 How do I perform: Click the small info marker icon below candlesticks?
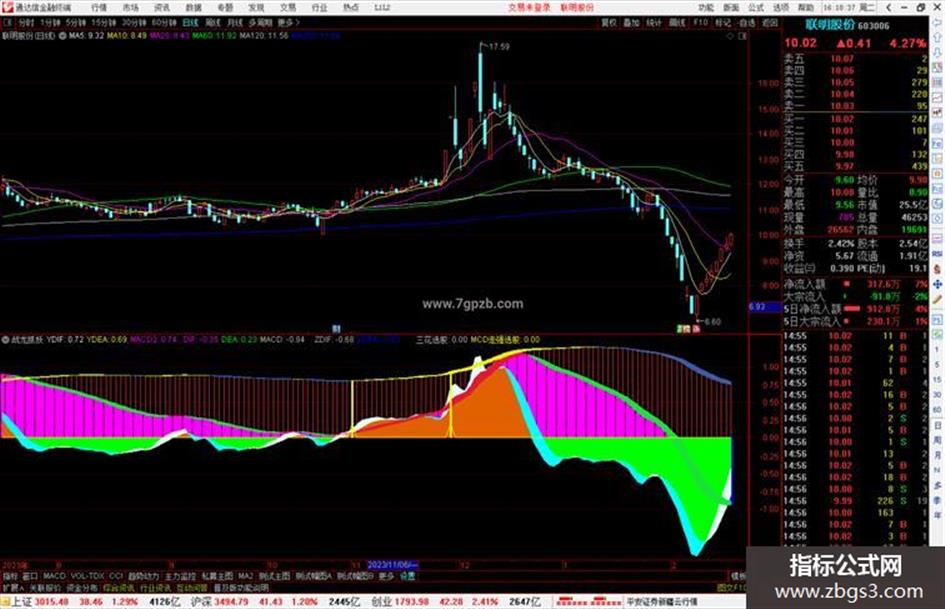336,329
